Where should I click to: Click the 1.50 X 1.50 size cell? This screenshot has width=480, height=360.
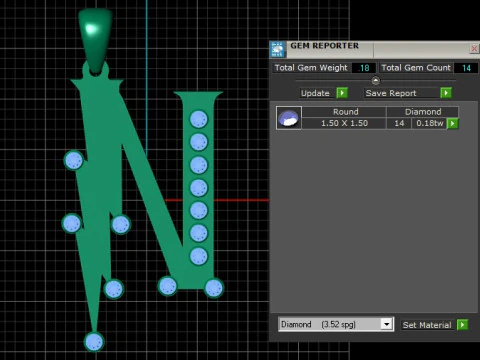[344, 123]
